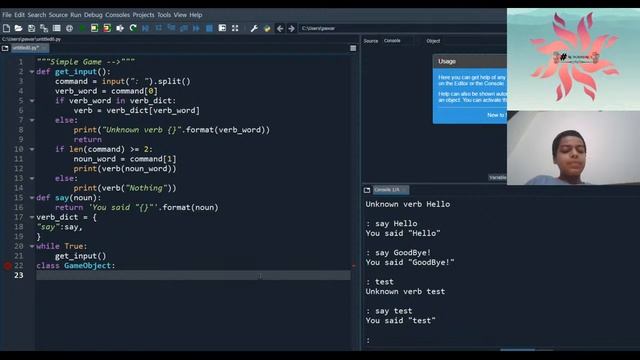This screenshot has width=640, height=360.
Task: Switch to Variable explorer pane tab
Action: pos(498,178)
